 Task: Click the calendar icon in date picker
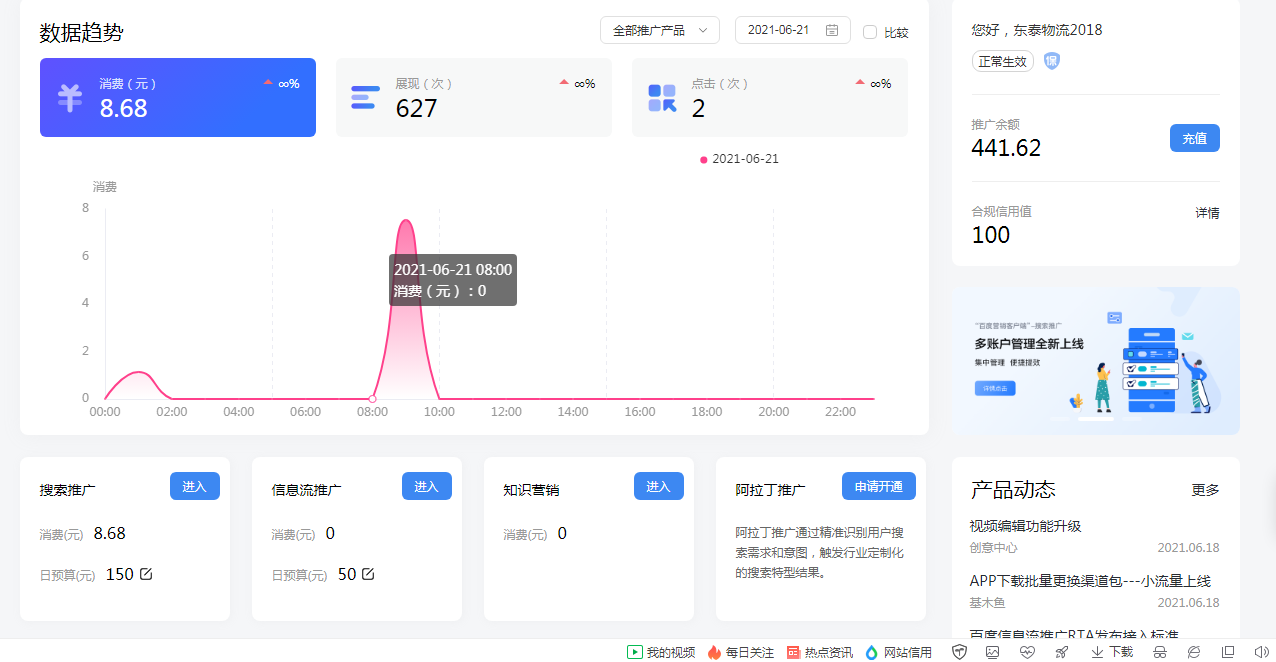832,30
